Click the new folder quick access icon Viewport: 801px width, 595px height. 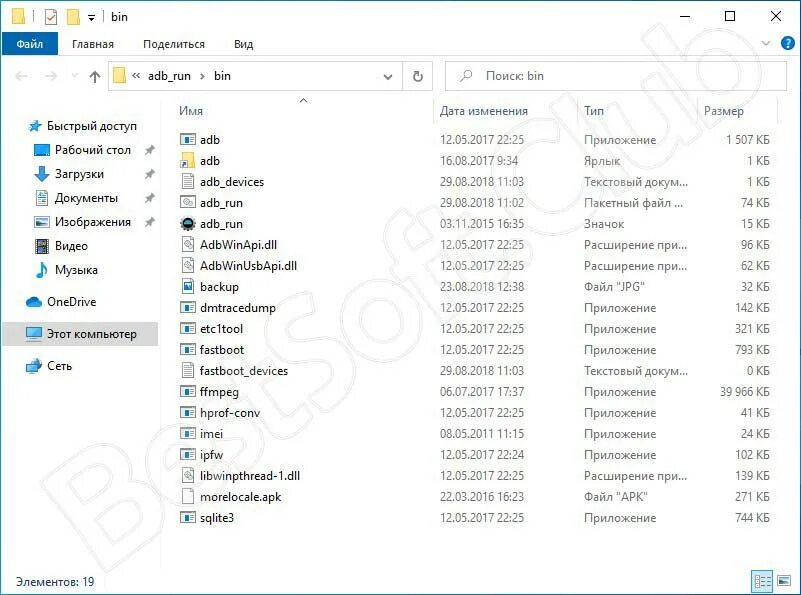pyautogui.click(x=73, y=17)
